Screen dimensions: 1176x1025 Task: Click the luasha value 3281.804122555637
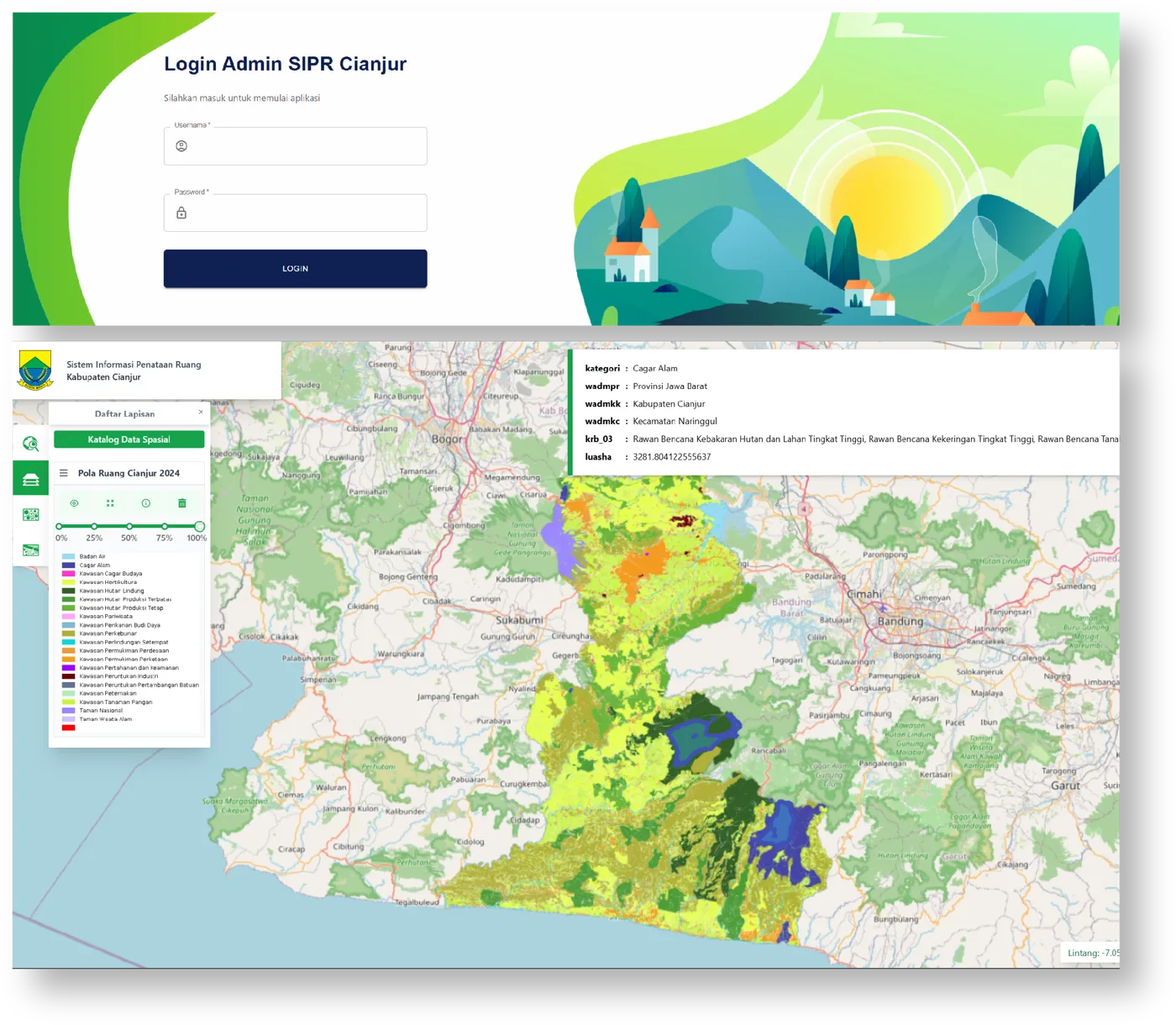pos(672,457)
